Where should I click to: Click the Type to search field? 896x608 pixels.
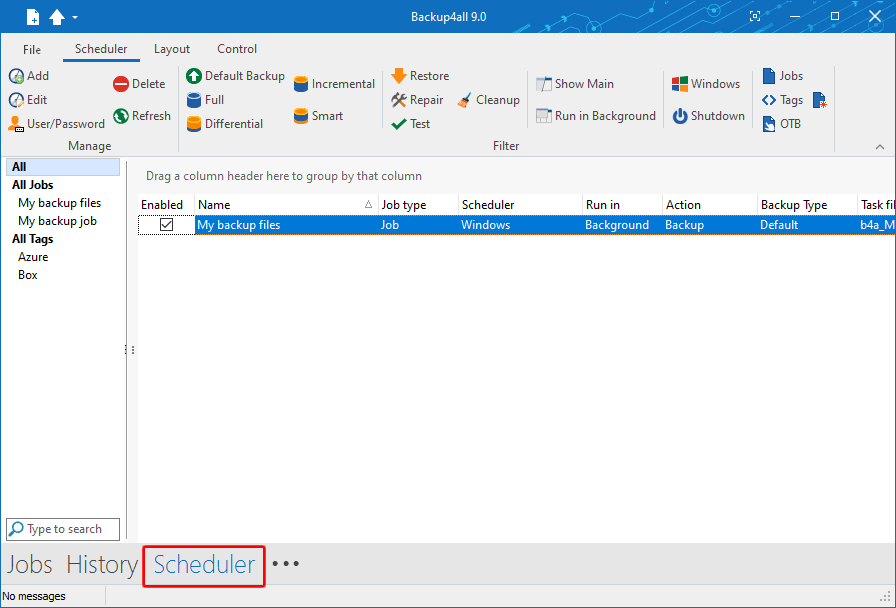[x=63, y=529]
